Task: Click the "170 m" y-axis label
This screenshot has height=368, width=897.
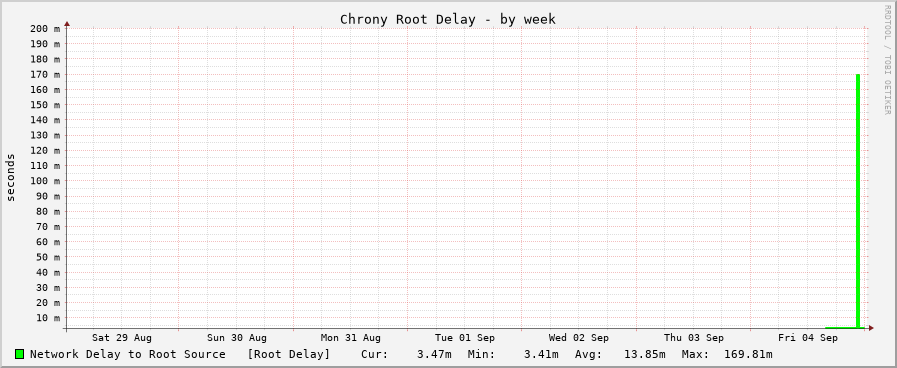Action: coord(45,74)
